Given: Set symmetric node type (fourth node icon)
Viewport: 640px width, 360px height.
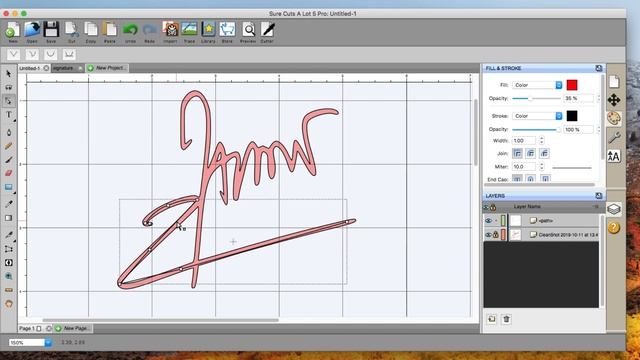Looking at the screenshot, I should coord(69,54).
